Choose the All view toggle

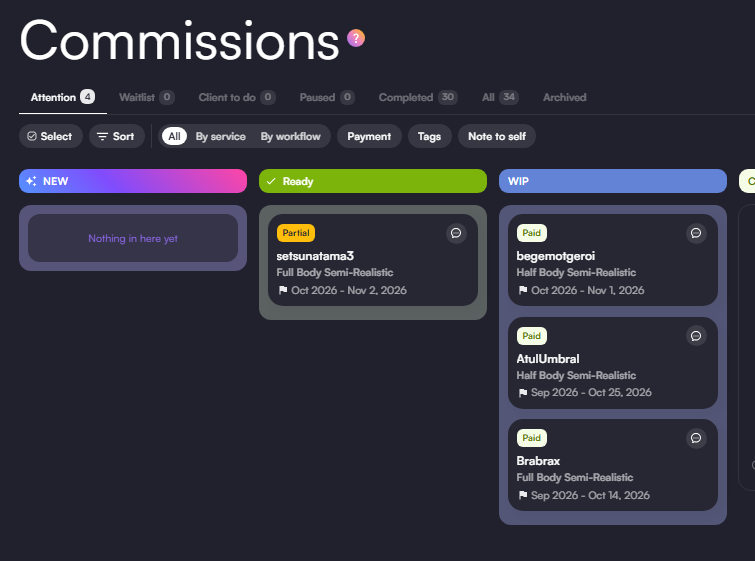pos(174,136)
